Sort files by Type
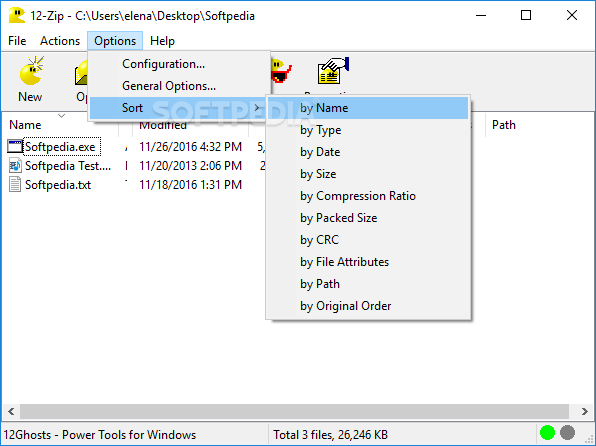 368,130
